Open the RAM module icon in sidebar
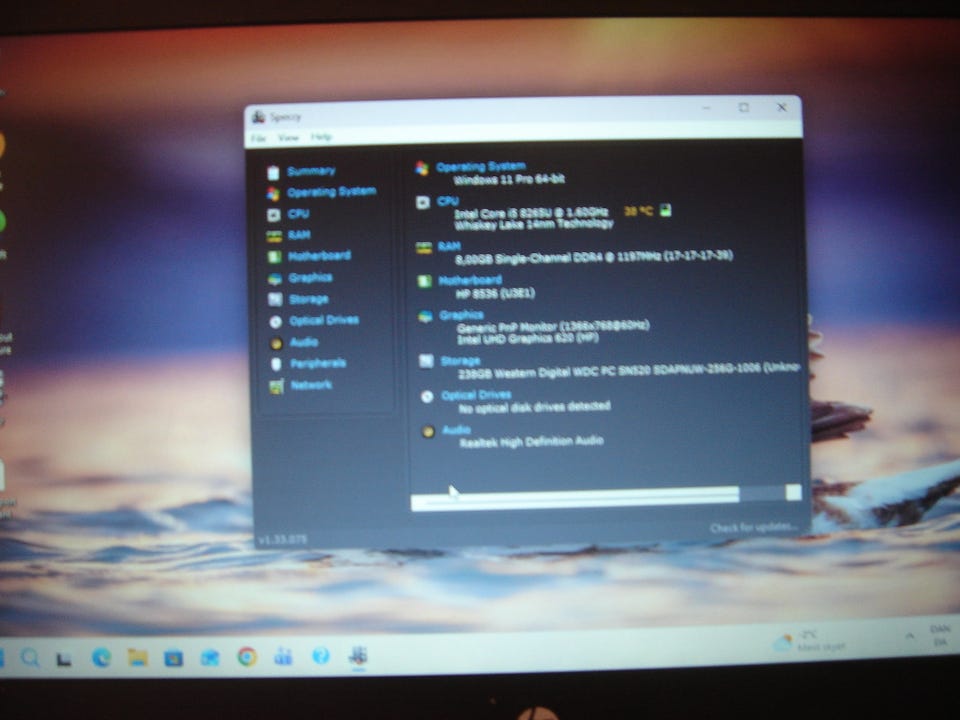This screenshot has height=720, width=960. click(274, 236)
